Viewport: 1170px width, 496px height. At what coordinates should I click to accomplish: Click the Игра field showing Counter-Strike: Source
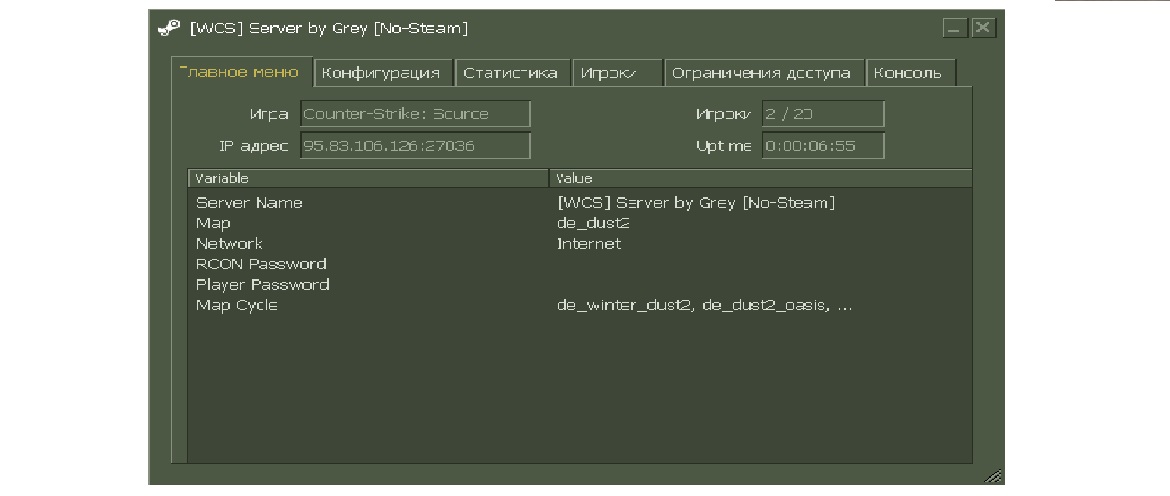[x=416, y=114]
